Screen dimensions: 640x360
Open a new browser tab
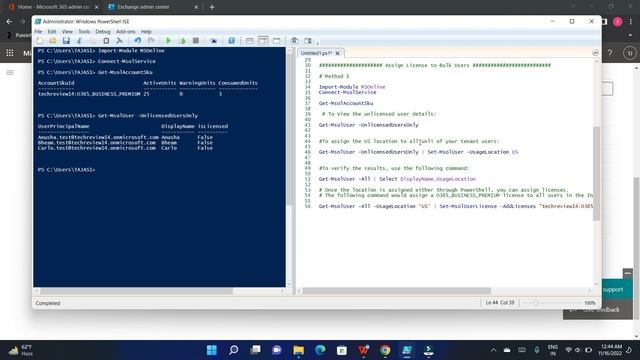pos(212,7)
